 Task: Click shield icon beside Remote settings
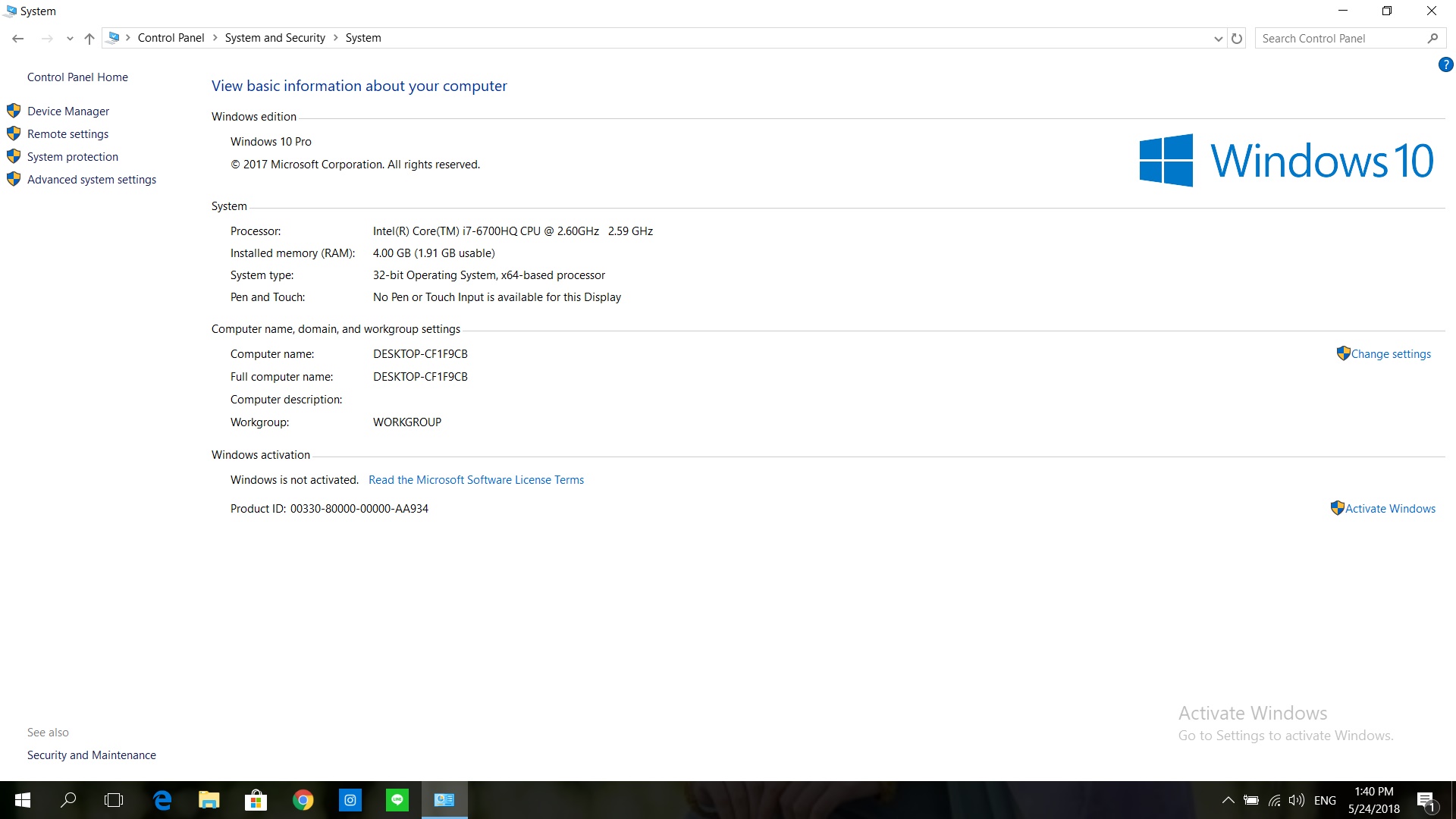tap(14, 133)
